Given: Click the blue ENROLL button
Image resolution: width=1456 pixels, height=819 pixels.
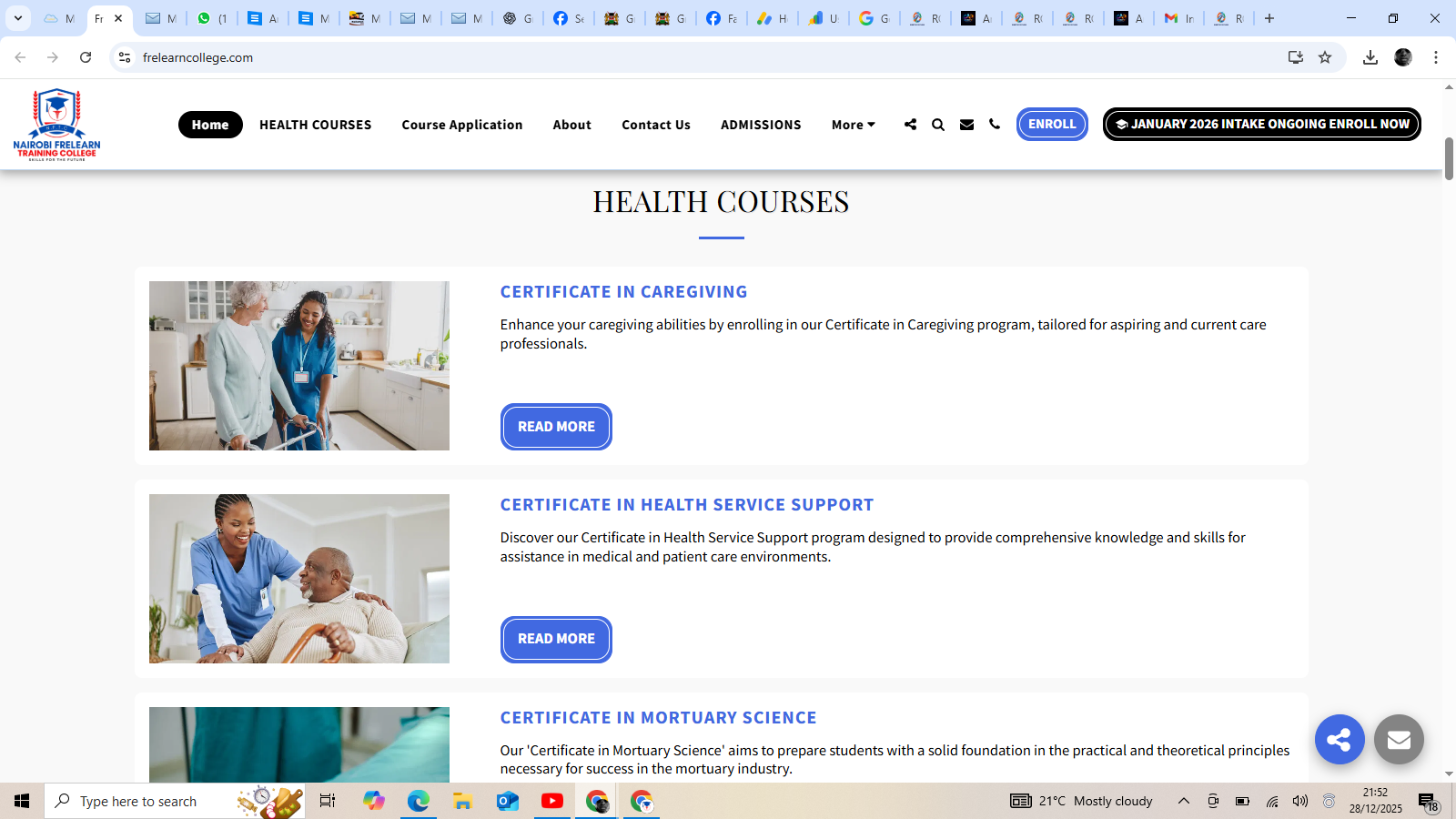Looking at the screenshot, I should coord(1052,125).
